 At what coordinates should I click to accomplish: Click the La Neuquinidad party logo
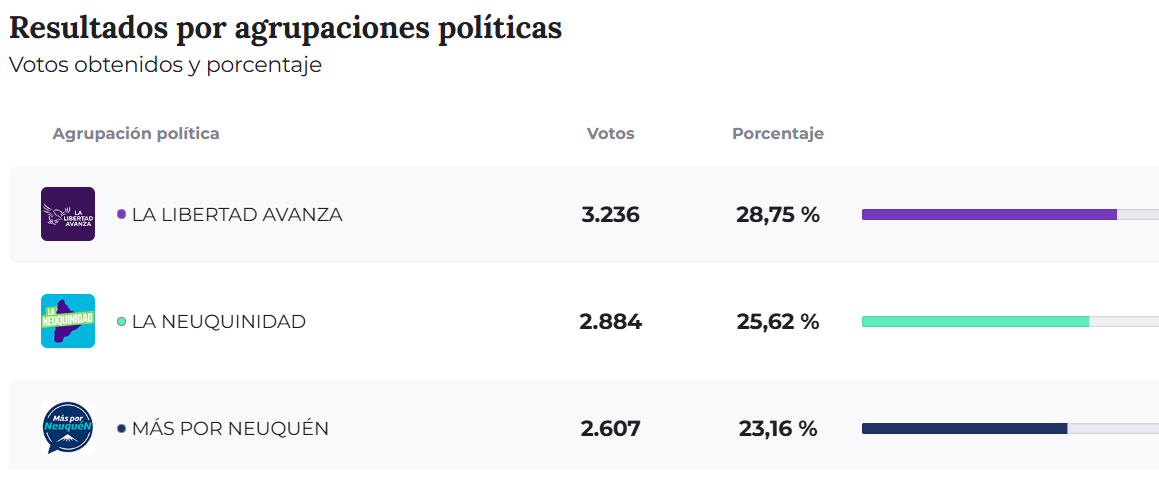(68, 321)
